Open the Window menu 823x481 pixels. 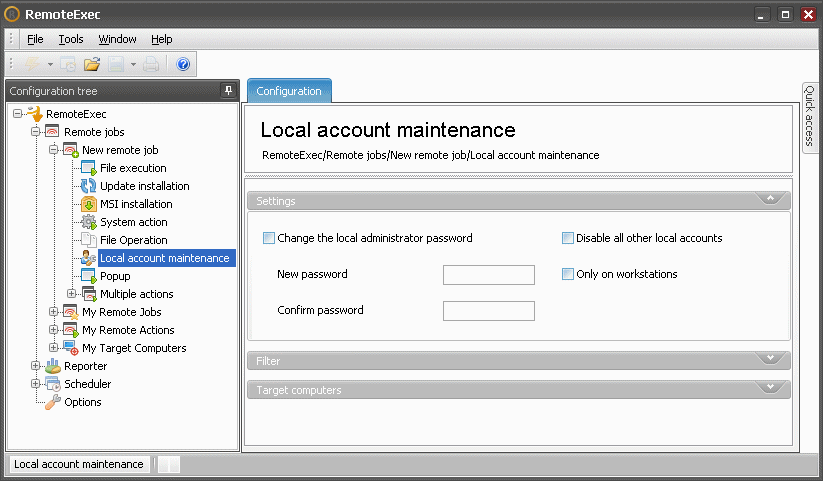118,39
